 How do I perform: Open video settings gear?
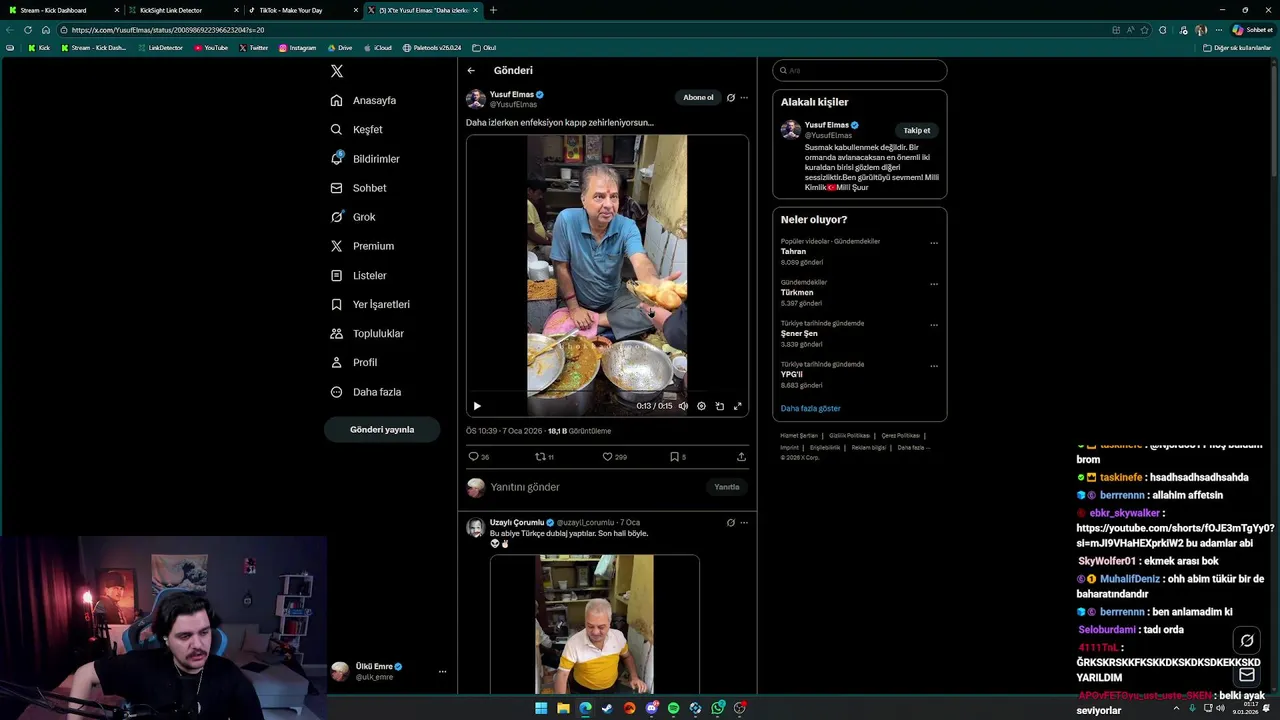701,406
